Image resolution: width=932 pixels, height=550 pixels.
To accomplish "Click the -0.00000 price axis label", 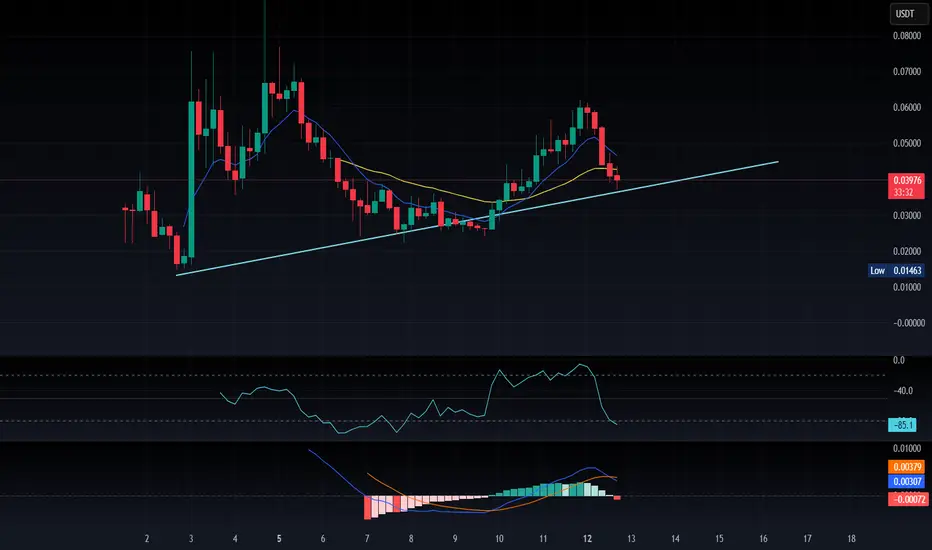I will pos(909,323).
